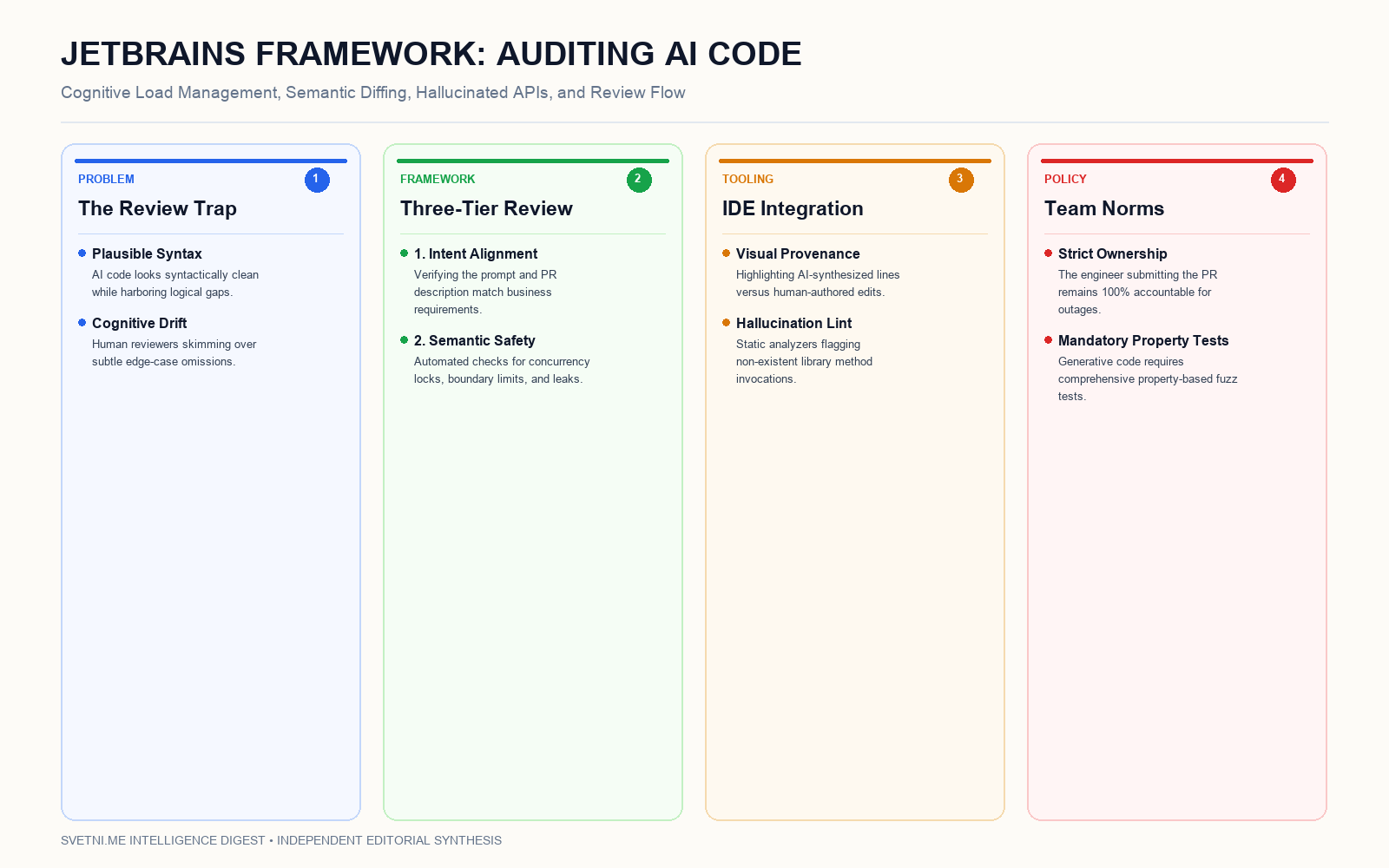This screenshot has height=868, width=1389.
Task: Click the red number 4 badge
Action: tap(1283, 180)
